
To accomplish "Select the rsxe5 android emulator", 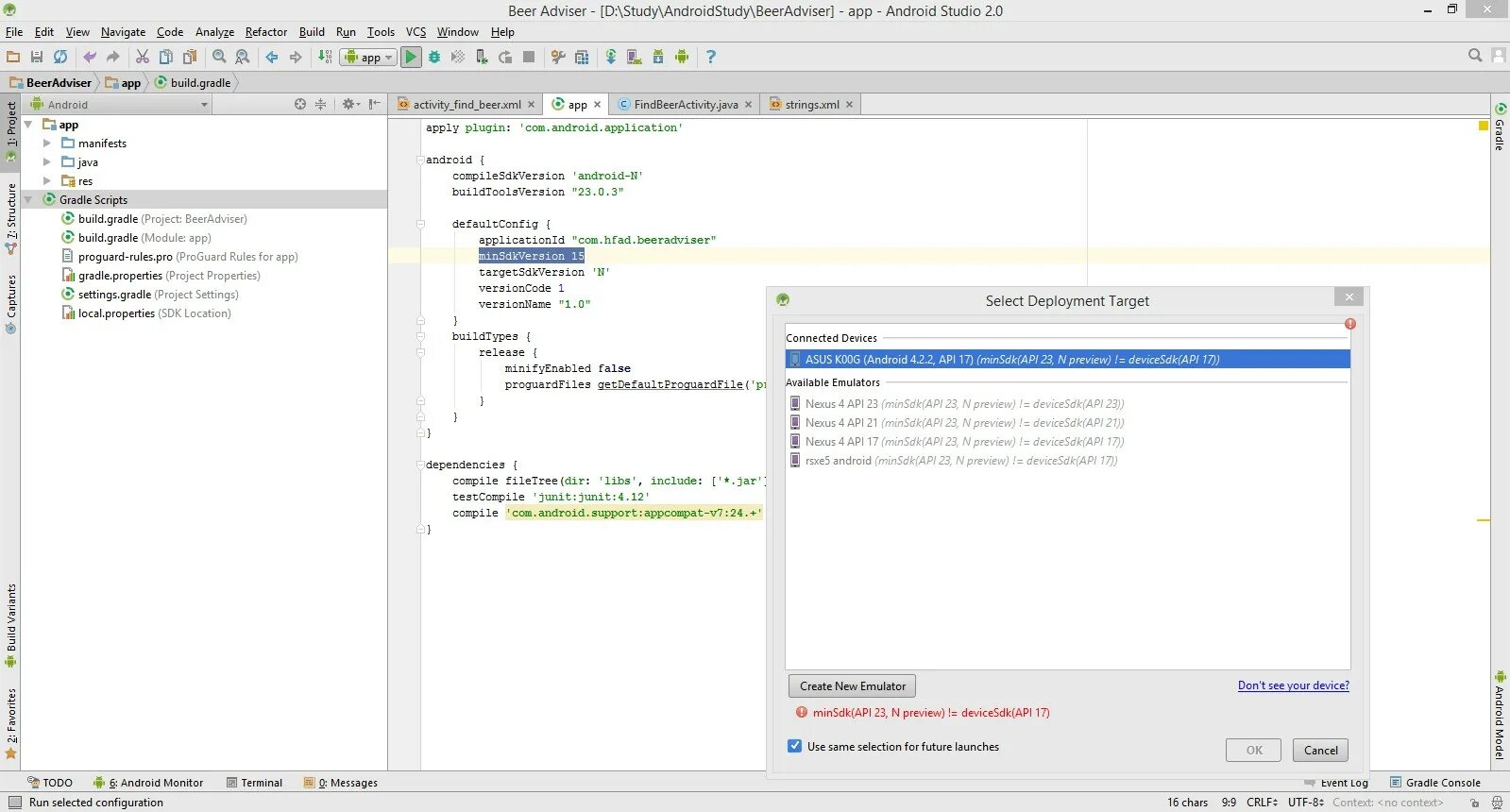I will [x=1067, y=461].
